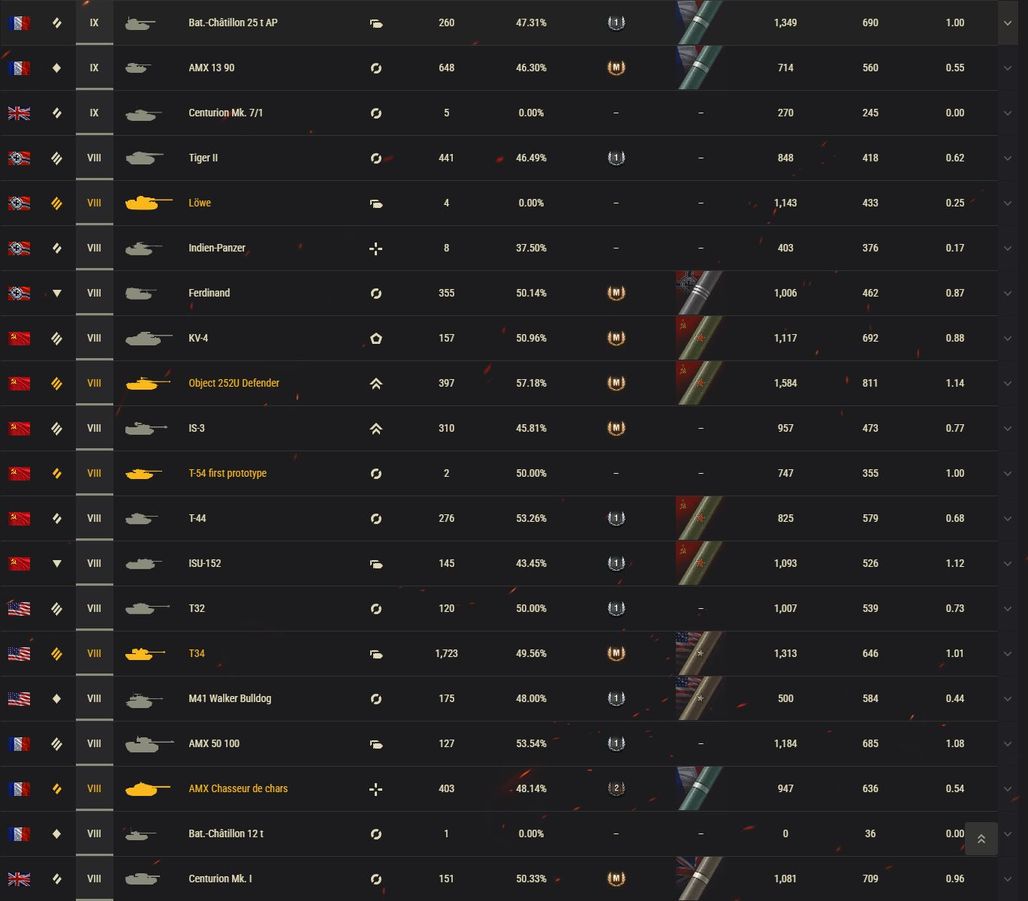Click the UK flag next to Centurion Mk. 7/1

pyautogui.click(x=19, y=113)
